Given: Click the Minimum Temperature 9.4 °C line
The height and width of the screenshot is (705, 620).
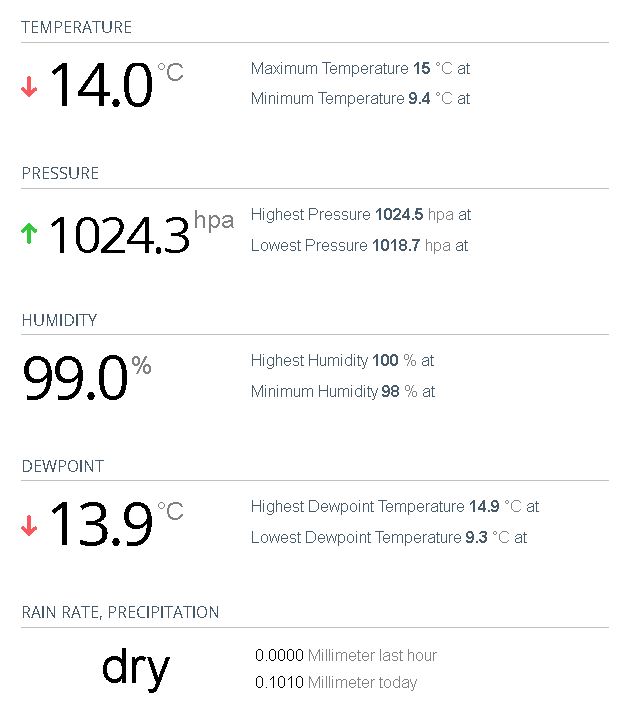Looking at the screenshot, I should [360, 98].
